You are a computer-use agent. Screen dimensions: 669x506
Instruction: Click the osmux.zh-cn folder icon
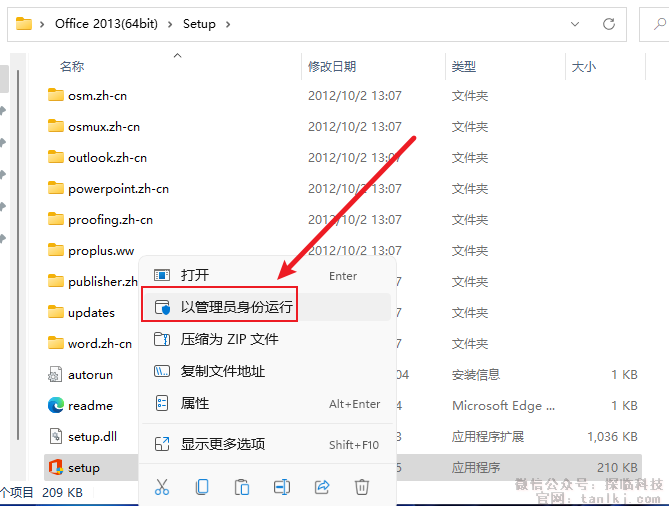coord(56,126)
